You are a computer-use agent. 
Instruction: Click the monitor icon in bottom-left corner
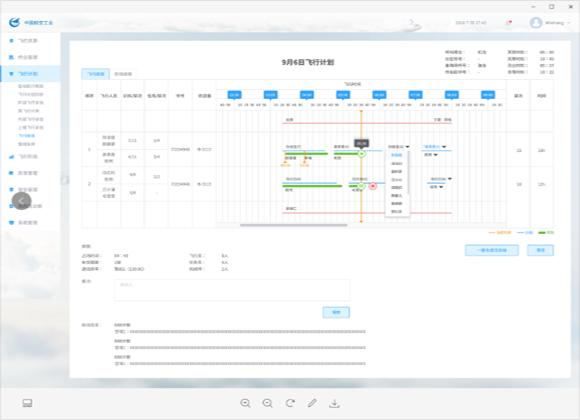click(27, 403)
